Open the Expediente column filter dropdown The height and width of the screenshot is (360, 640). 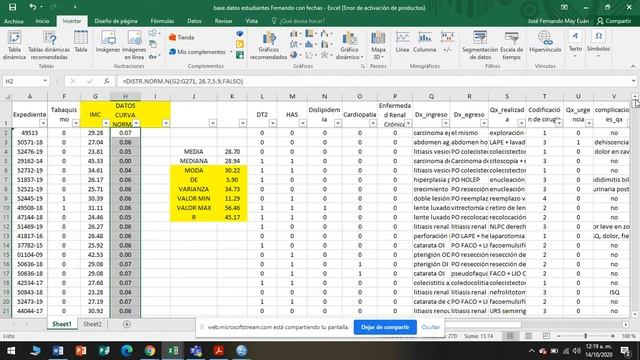[x=43, y=123]
